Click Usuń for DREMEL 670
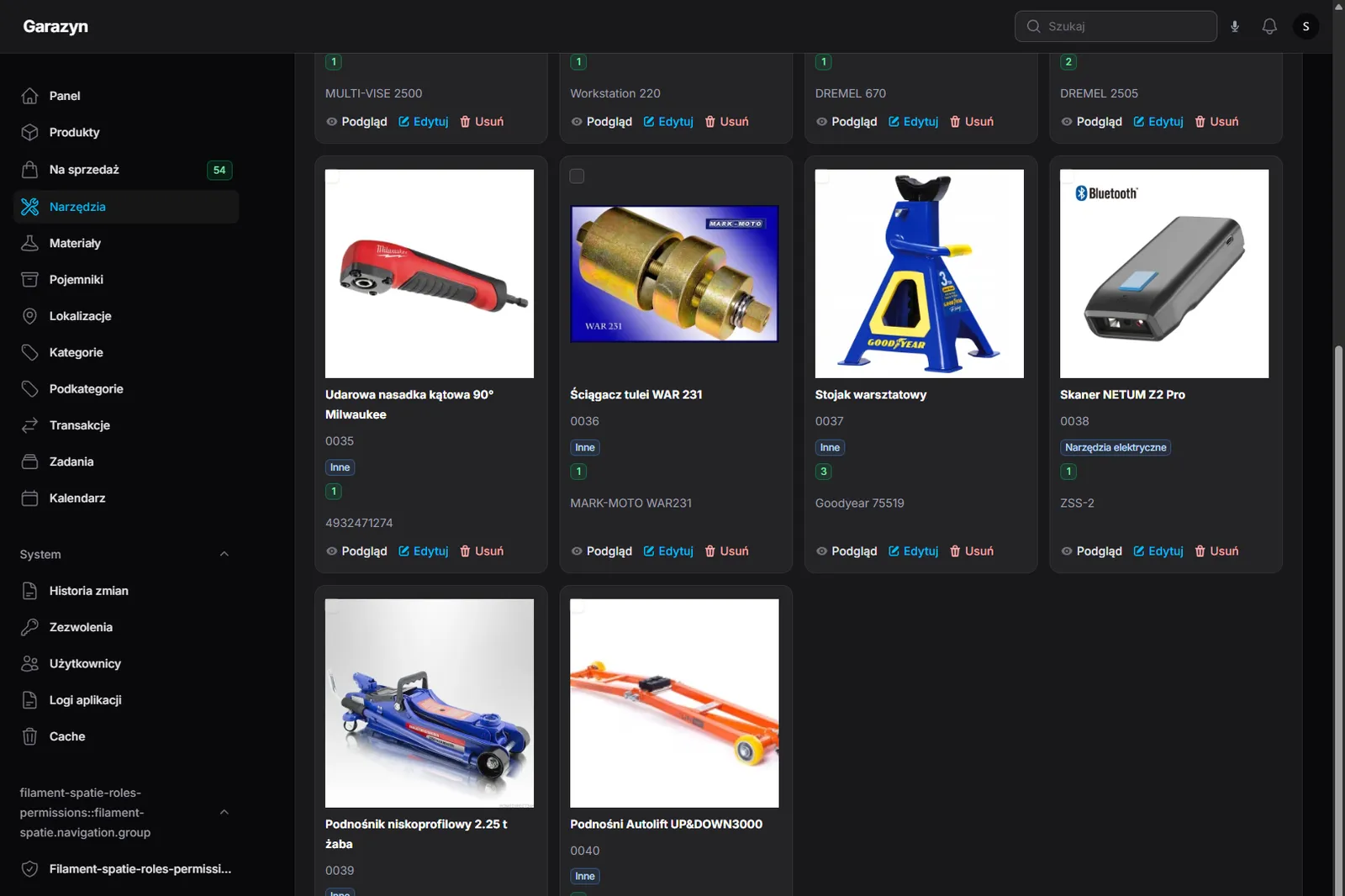1345x896 pixels. [972, 121]
